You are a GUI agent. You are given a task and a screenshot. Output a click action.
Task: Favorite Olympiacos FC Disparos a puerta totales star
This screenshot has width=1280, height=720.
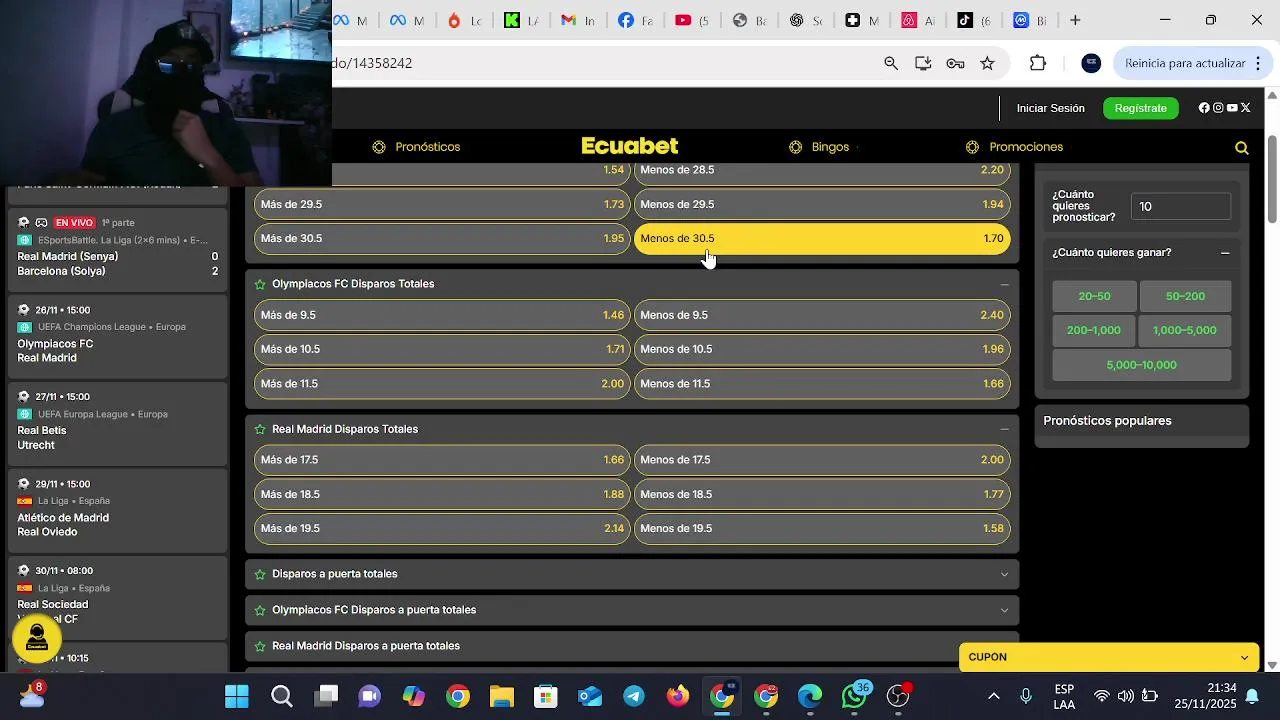tap(260, 610)
